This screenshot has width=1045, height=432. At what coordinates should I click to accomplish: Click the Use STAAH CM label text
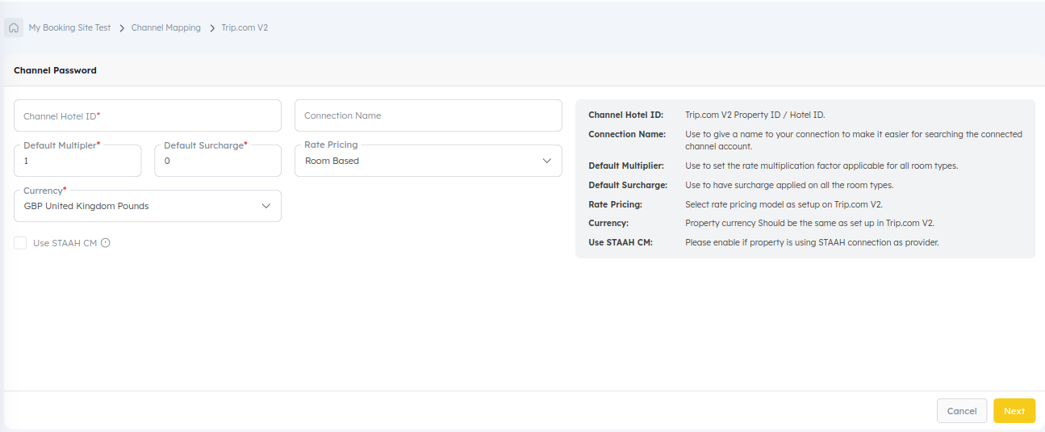click(64, 243)
